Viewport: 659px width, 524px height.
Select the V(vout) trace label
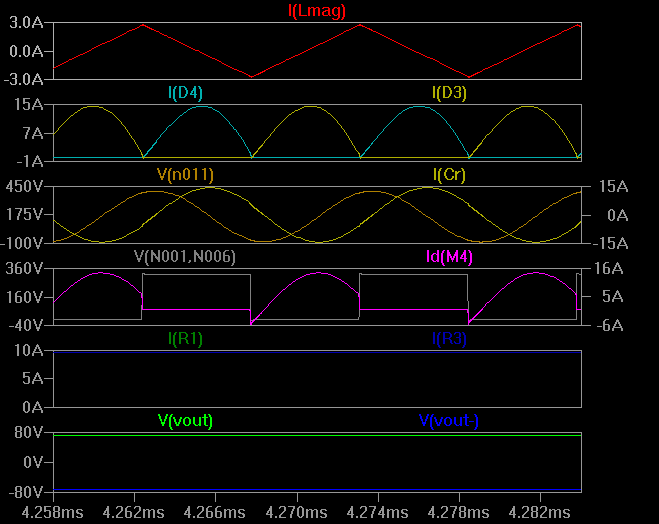point(185,421)
